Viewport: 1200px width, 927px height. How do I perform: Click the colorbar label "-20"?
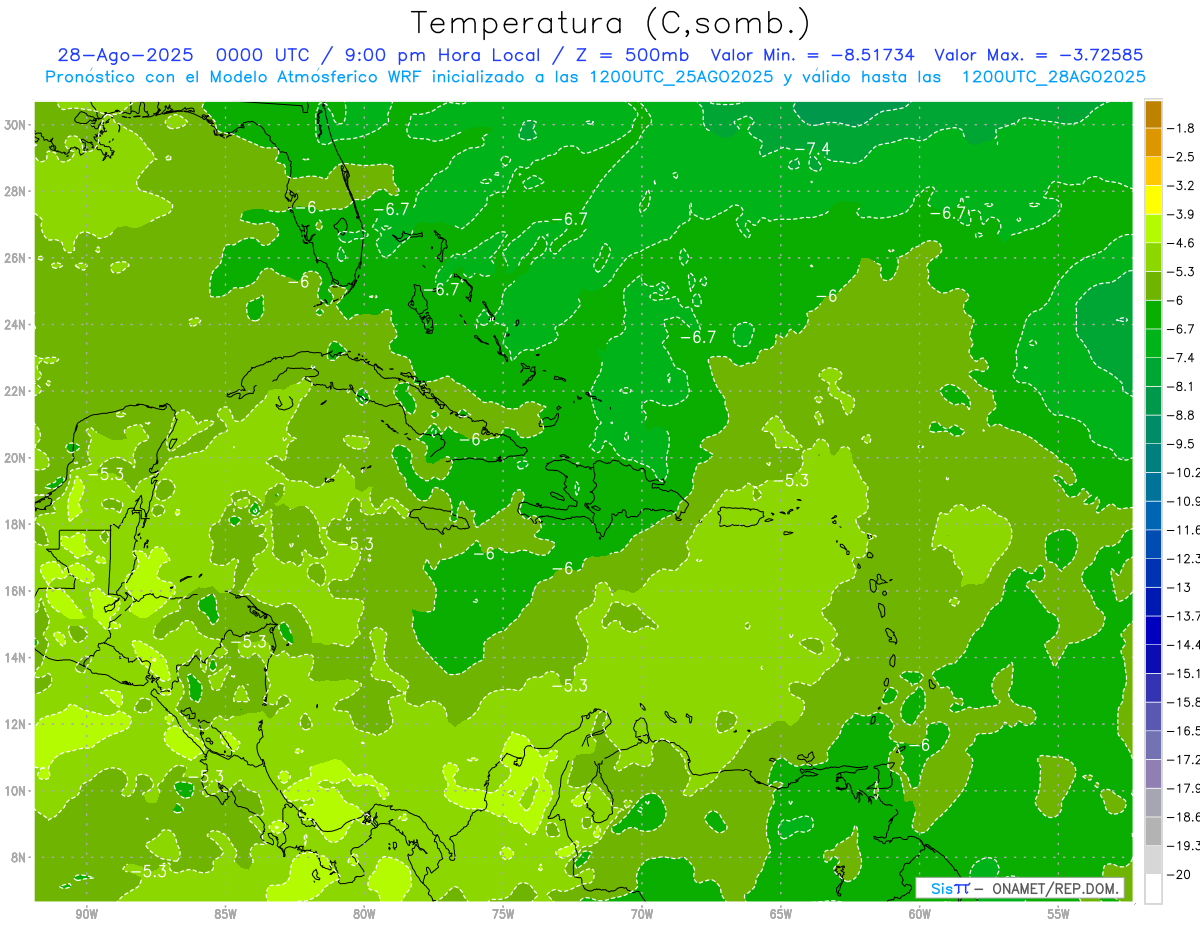pyautogui.click(x=1181, y=874)
